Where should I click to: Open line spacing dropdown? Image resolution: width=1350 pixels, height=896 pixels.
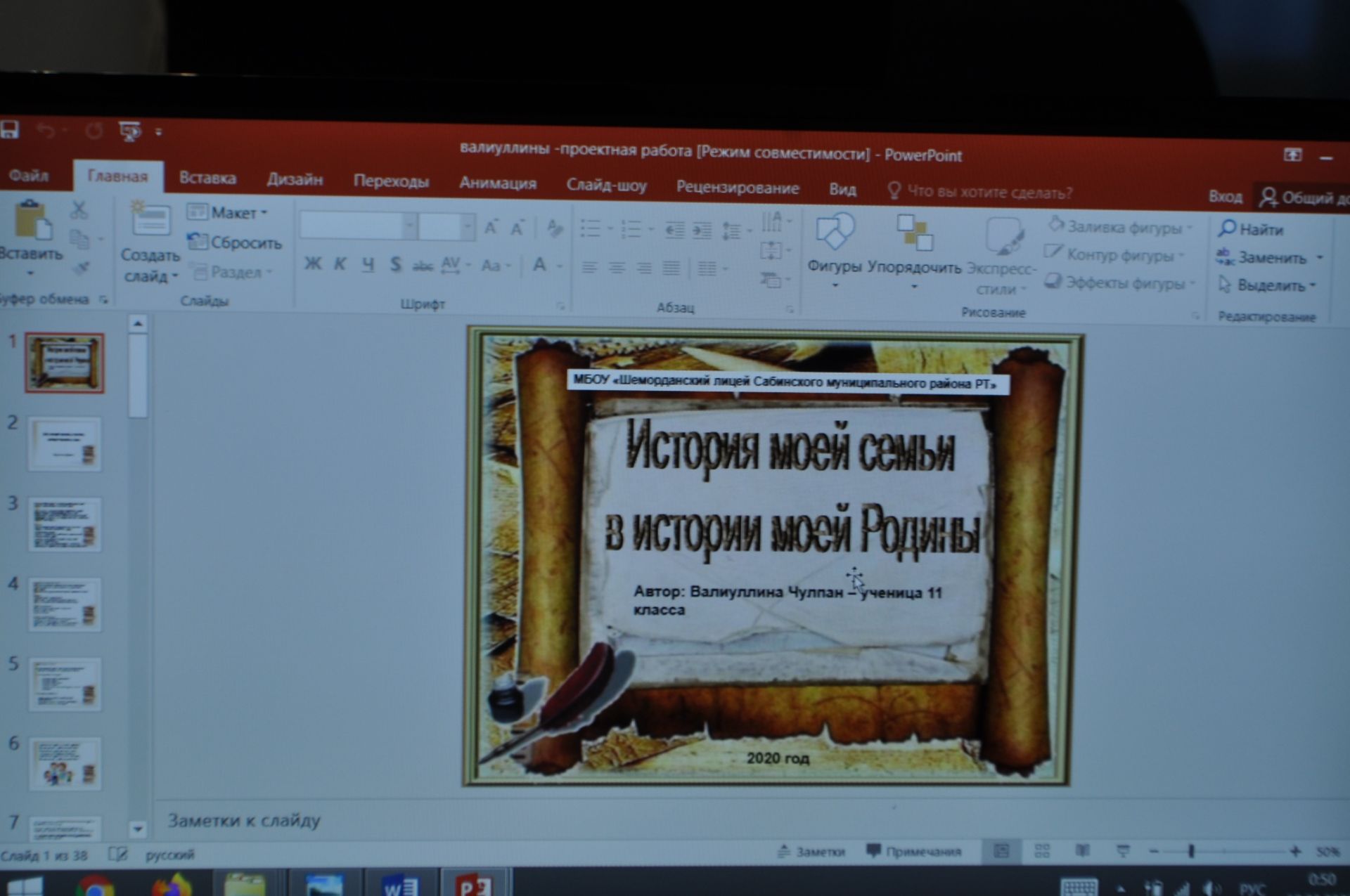[x=736, y=231]
